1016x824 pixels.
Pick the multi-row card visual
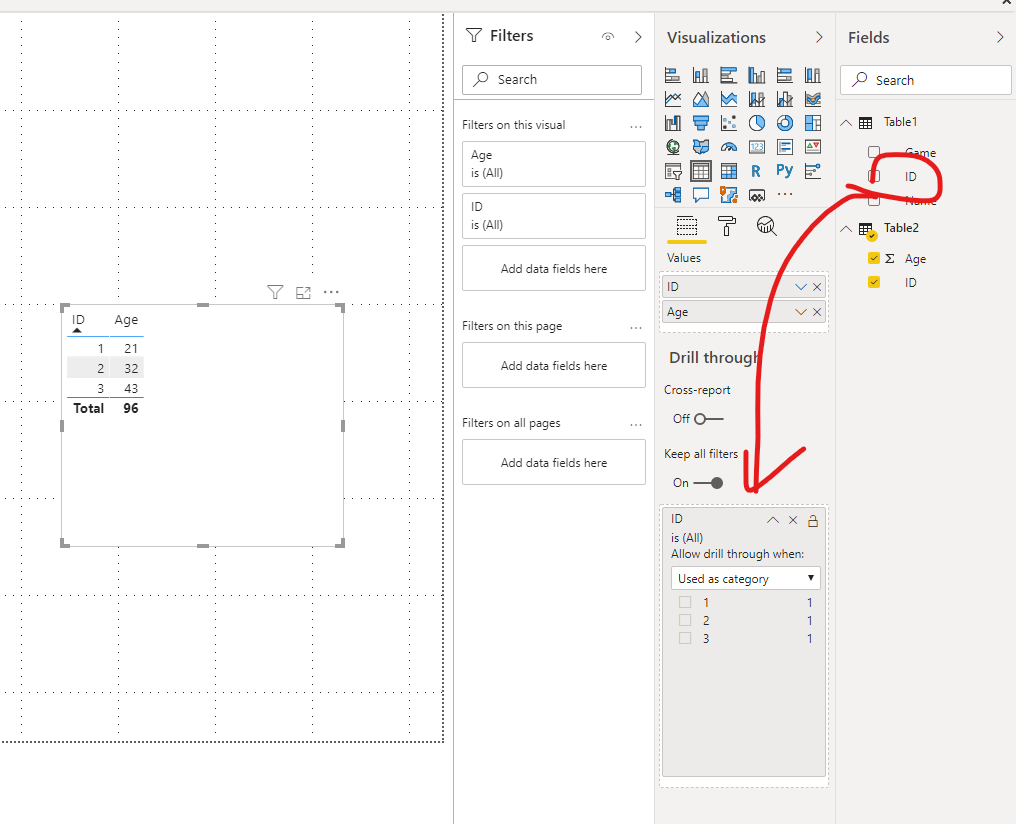click(x=785, y=147)
